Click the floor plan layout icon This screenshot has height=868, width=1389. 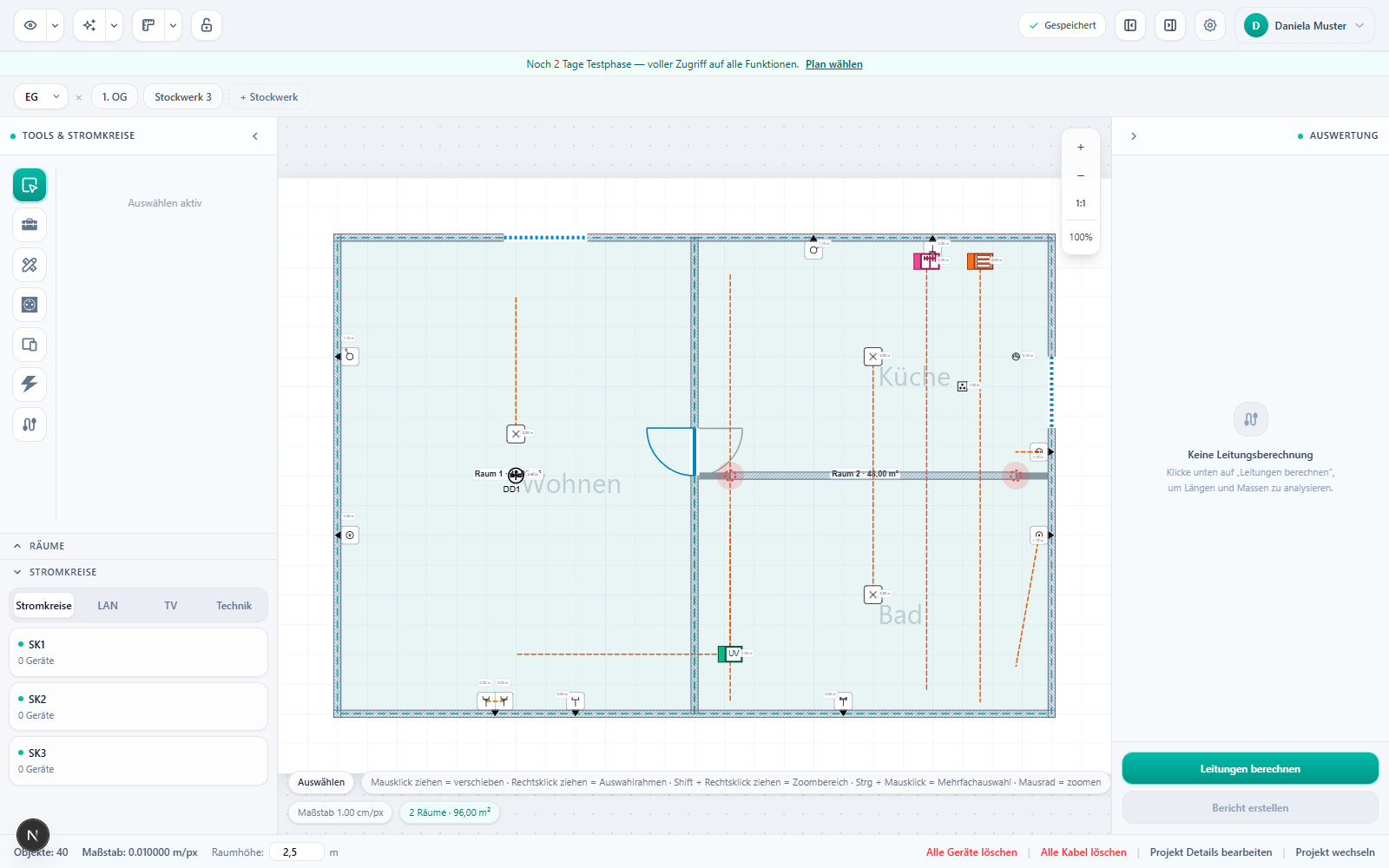[148, 25]
